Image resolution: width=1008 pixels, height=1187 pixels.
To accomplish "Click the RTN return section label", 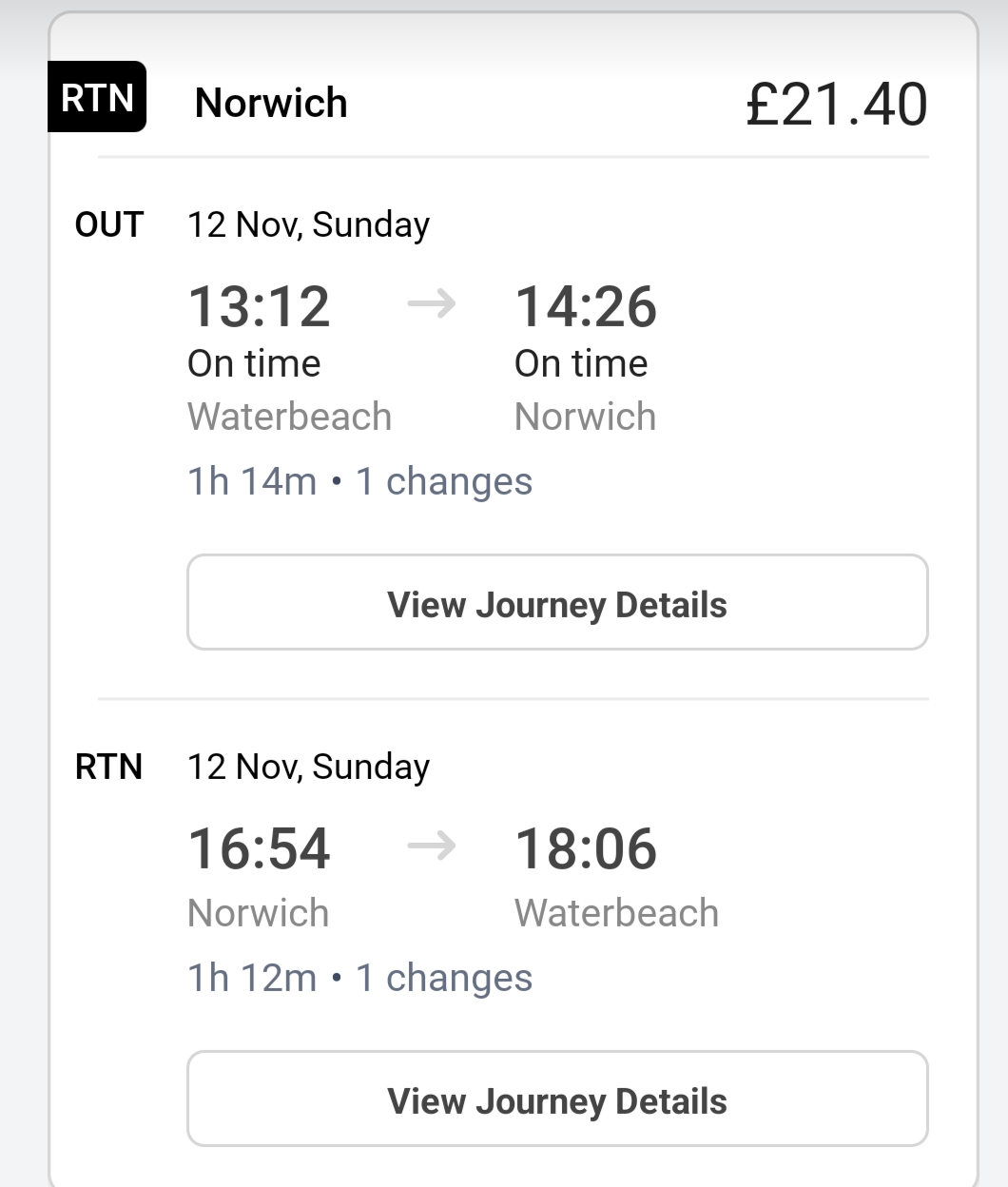I will (x=109, y=768).
